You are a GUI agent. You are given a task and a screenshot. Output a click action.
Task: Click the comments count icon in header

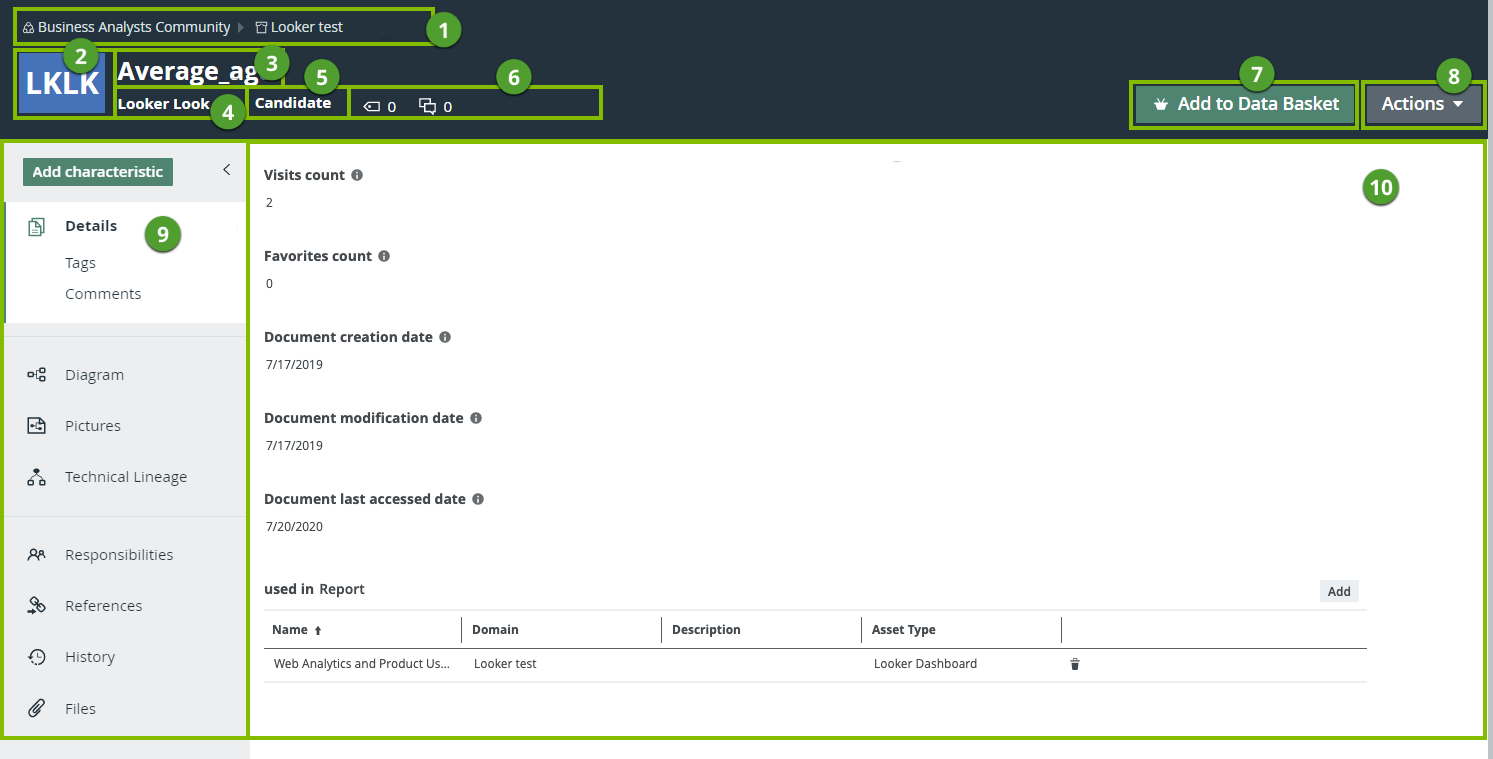[427, 106]
